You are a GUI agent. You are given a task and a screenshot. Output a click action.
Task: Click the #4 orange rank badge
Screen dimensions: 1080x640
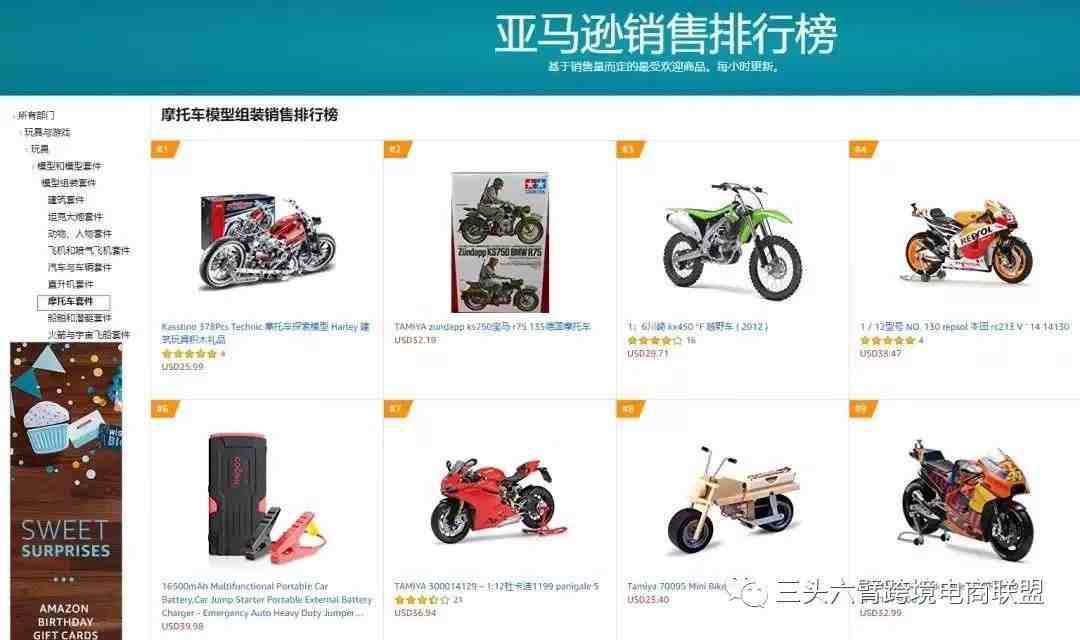click(x=863, y=149)
